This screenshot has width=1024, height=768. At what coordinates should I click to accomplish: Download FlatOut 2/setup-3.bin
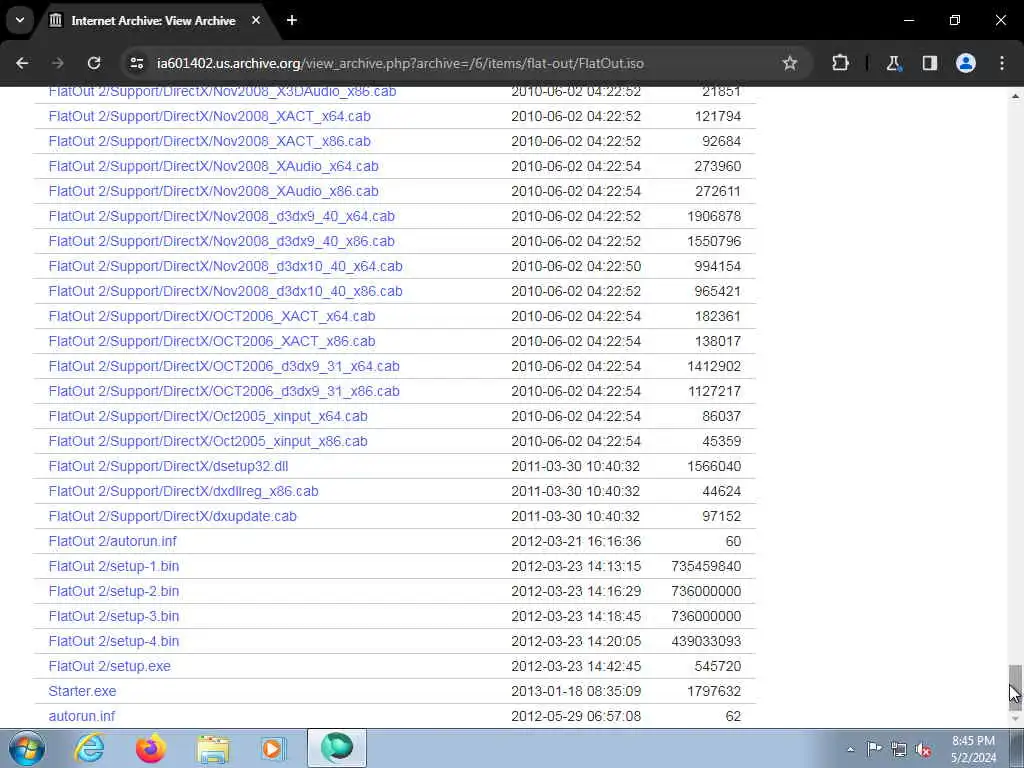[x=114, y=616]
